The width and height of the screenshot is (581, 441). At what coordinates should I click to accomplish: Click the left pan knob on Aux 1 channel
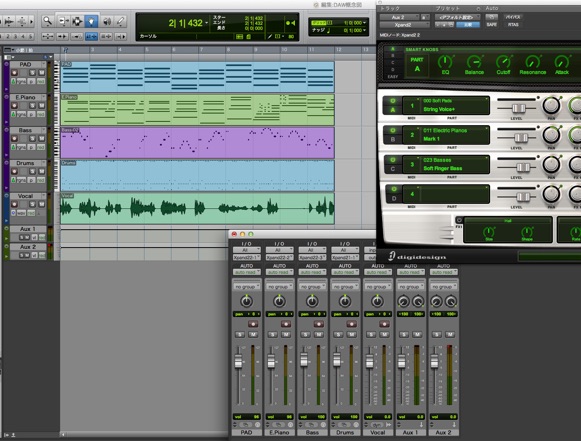pos(403,302)
